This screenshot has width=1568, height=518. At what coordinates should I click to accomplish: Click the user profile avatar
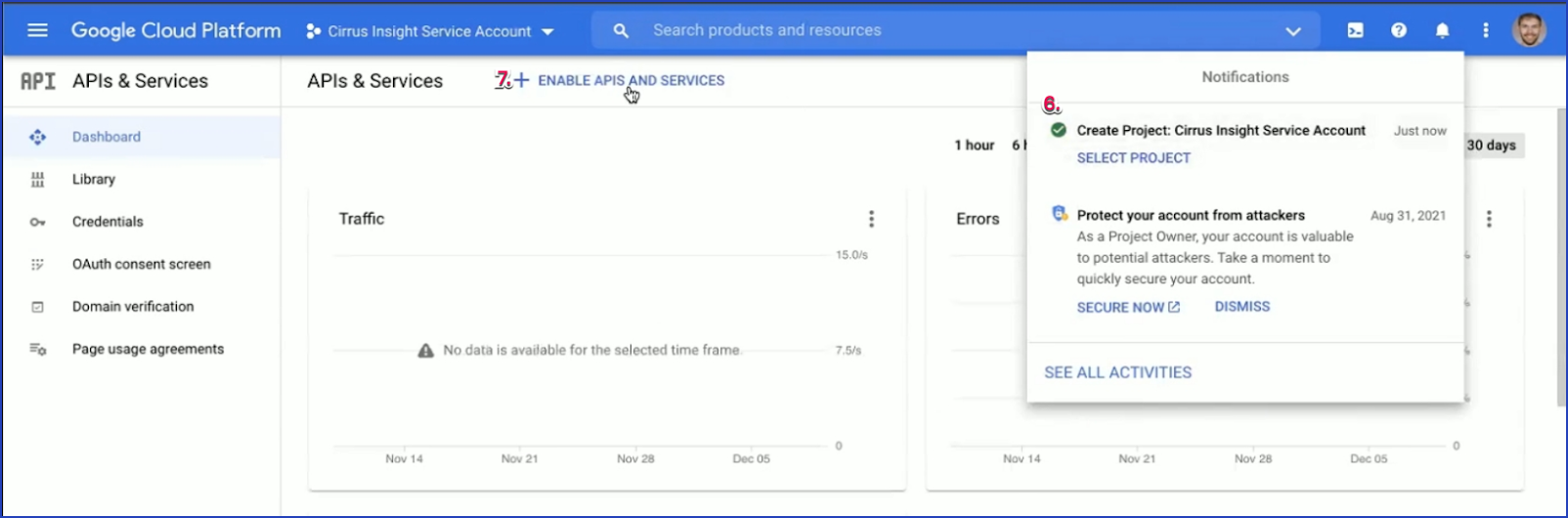click(1529, 30)
